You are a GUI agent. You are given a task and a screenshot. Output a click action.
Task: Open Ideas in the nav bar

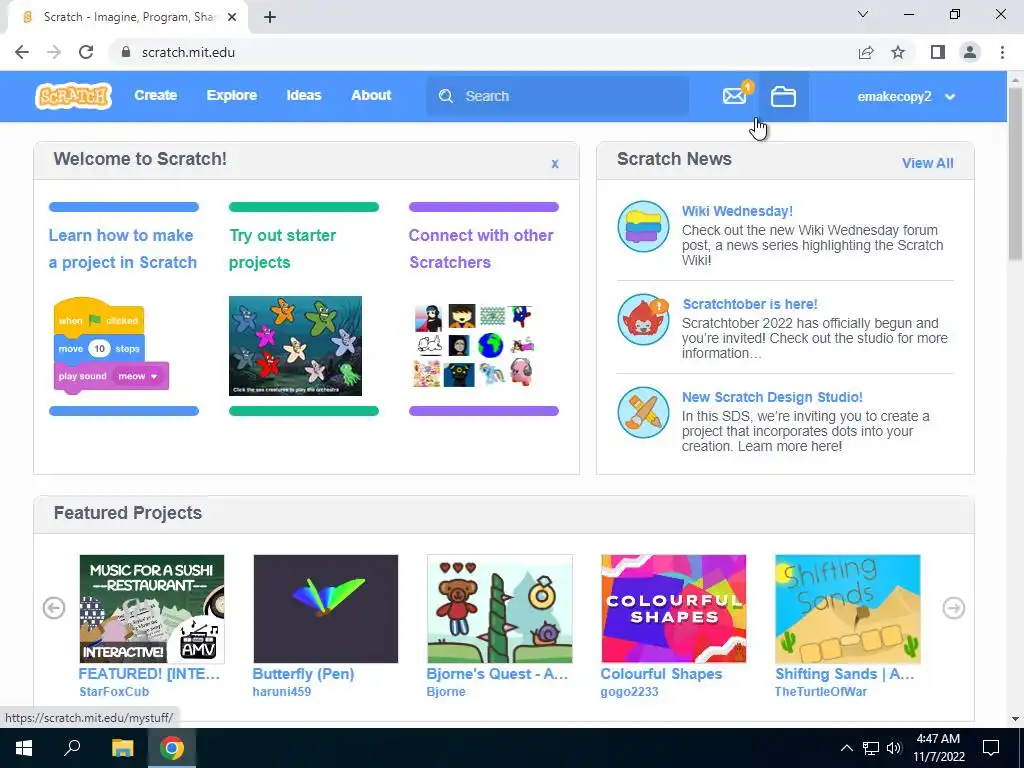(304, 95)
